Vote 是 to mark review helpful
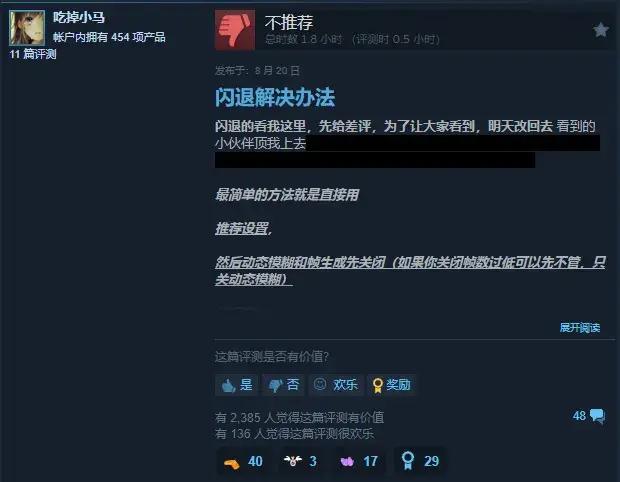The width and height of the screenshot is (620, 482). click(236, 385)
